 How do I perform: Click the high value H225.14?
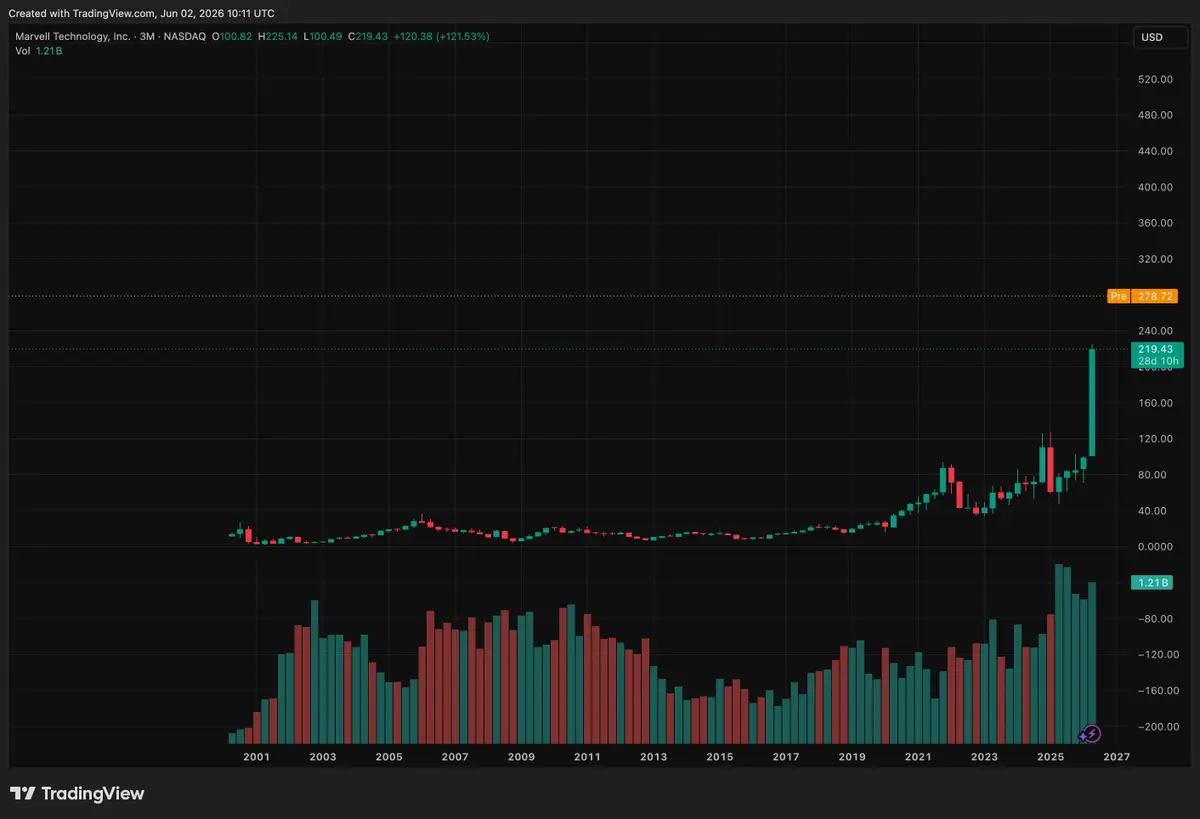point(277,36)
